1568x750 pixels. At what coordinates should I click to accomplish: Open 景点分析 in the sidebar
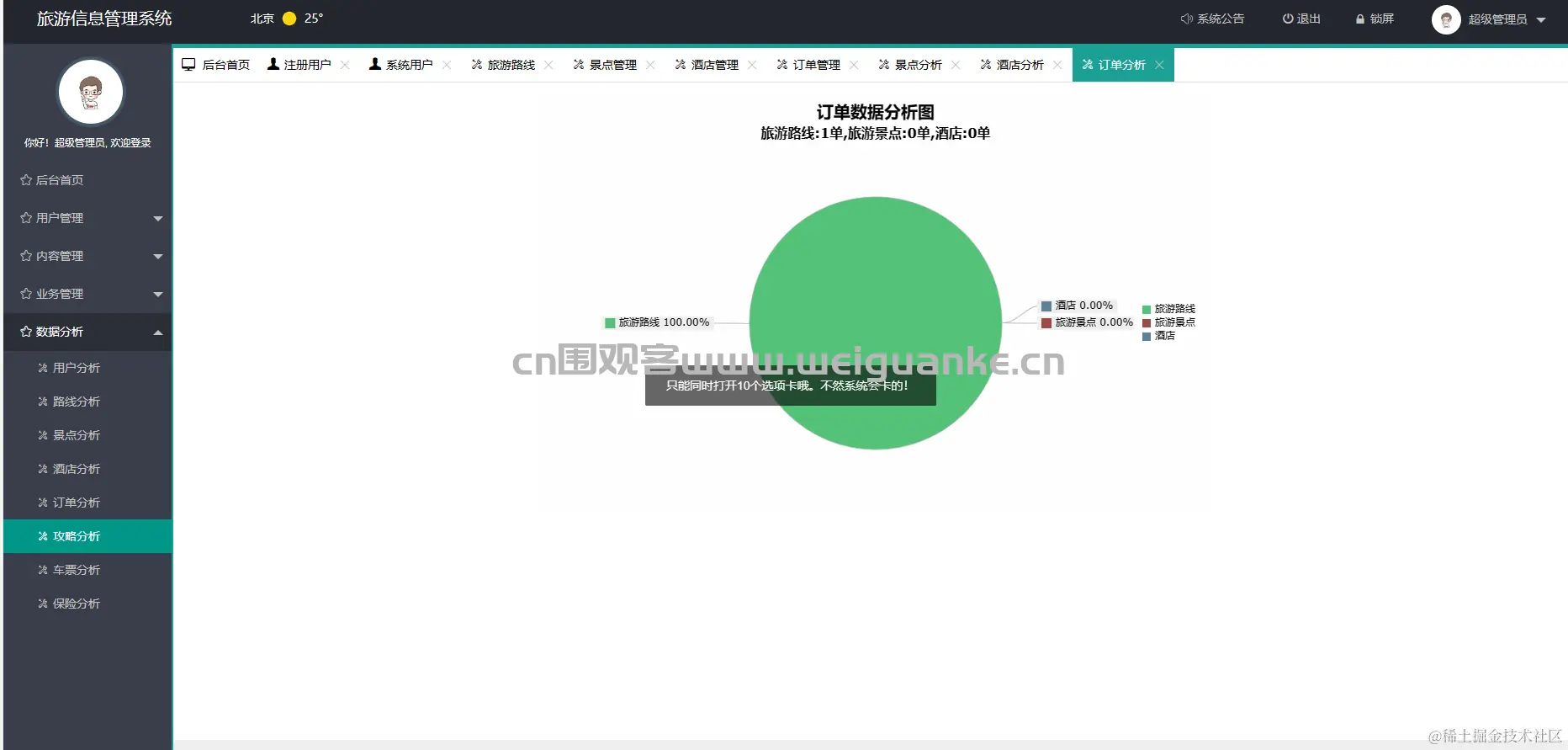tap(87, 435)
